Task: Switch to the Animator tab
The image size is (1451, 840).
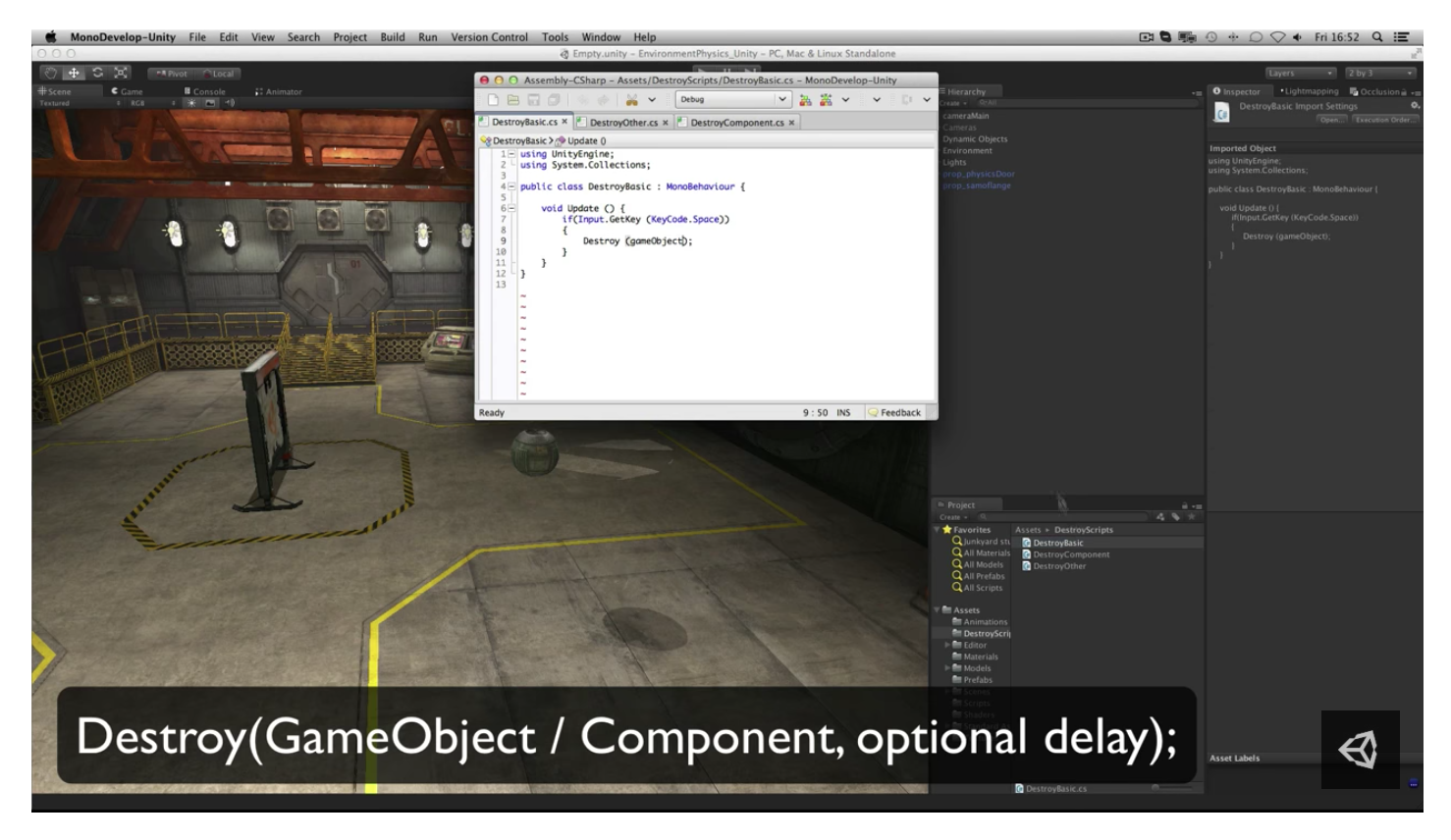Action: [279, 91]
